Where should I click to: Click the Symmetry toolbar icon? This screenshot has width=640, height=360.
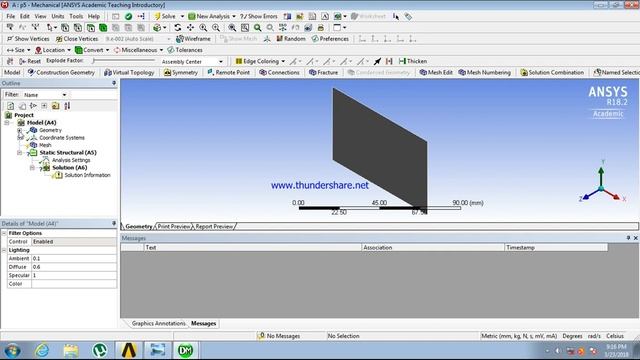coord(181,72)
